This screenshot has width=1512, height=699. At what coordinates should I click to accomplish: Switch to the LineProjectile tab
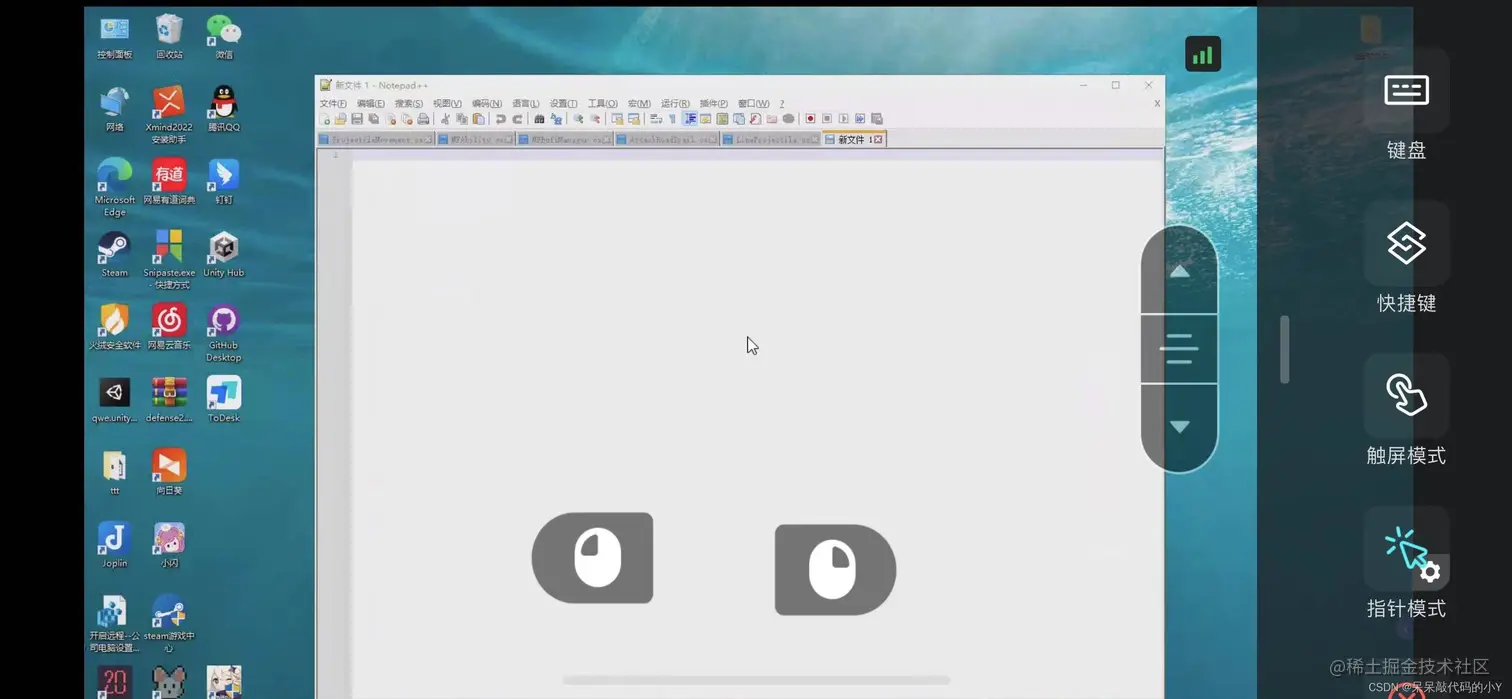tap(771, 140)
